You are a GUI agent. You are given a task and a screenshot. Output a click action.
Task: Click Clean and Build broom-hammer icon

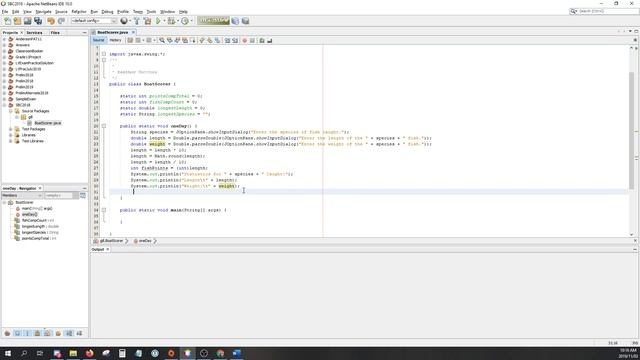pos(147,21)
